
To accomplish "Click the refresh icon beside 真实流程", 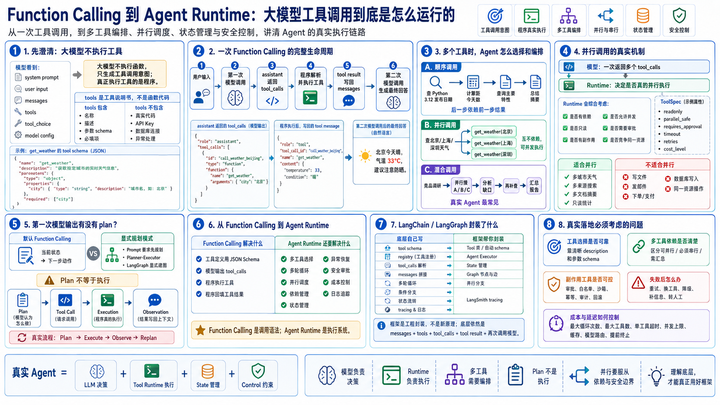I will [22, 338].
